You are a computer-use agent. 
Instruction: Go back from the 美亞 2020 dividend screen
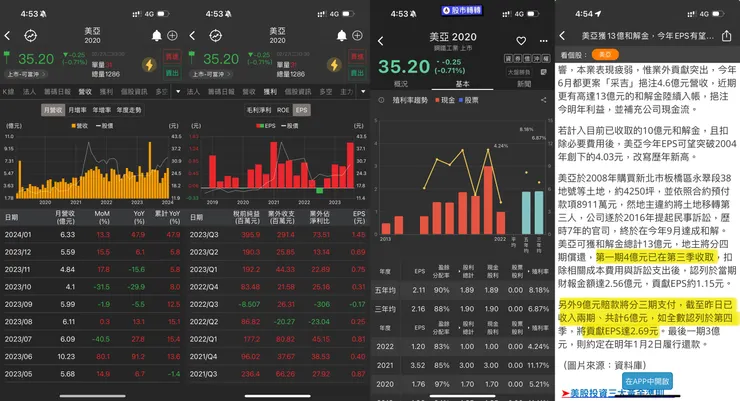(381, 41)
